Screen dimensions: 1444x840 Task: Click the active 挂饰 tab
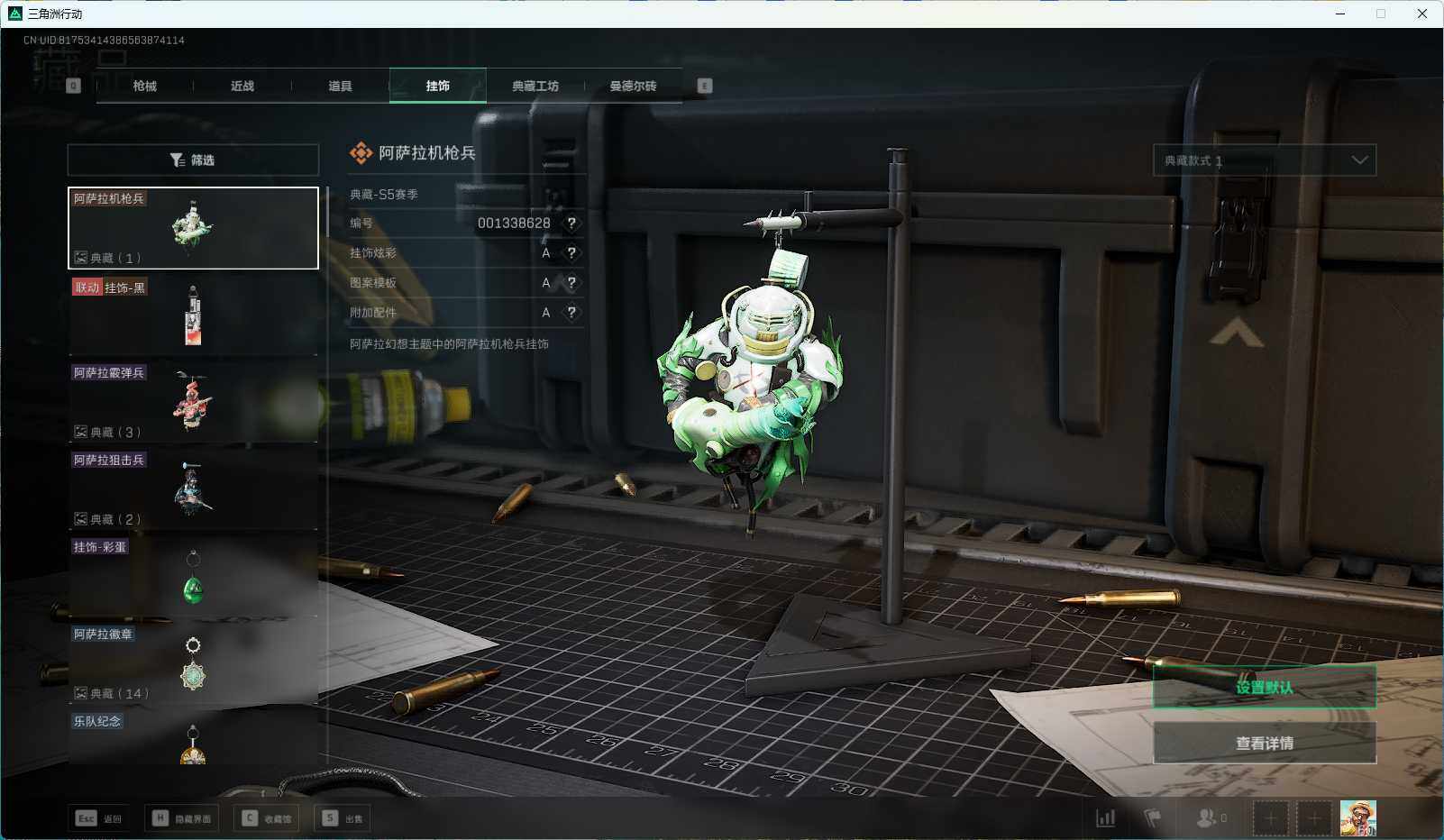click(438, 86)
